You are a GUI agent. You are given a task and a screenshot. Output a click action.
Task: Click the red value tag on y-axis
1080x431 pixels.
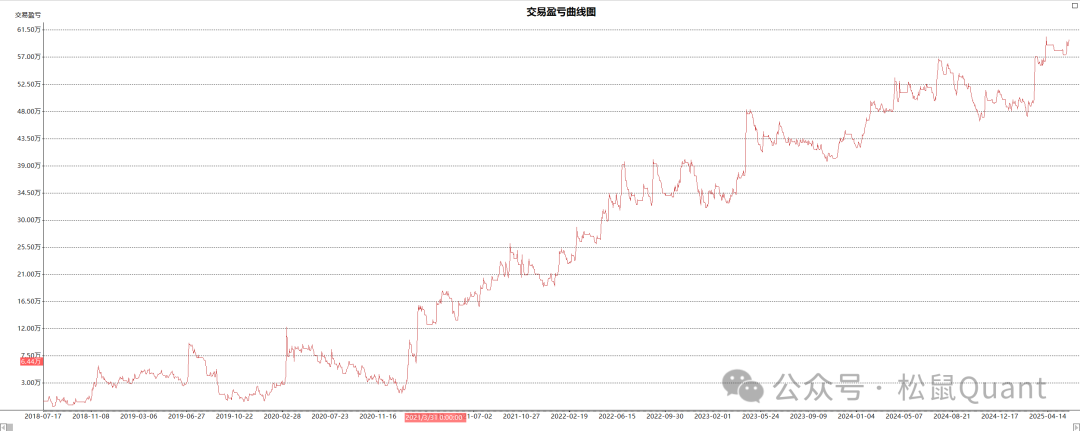click(31, 361)
